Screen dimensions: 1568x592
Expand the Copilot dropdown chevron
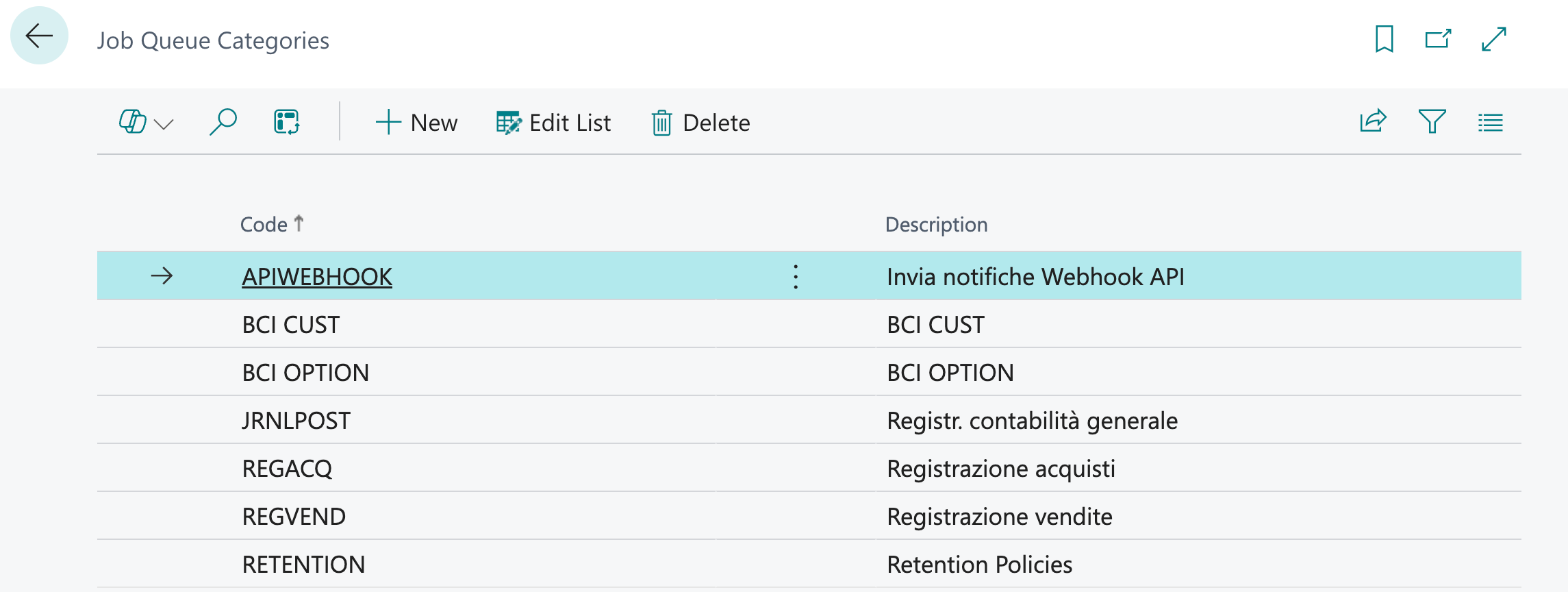click(x=164, y=124)
